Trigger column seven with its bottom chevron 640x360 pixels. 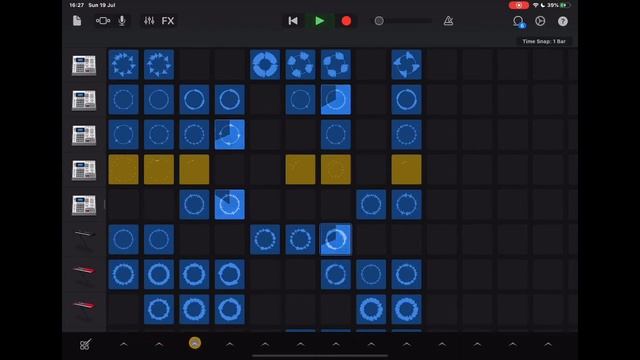(336, 345)
